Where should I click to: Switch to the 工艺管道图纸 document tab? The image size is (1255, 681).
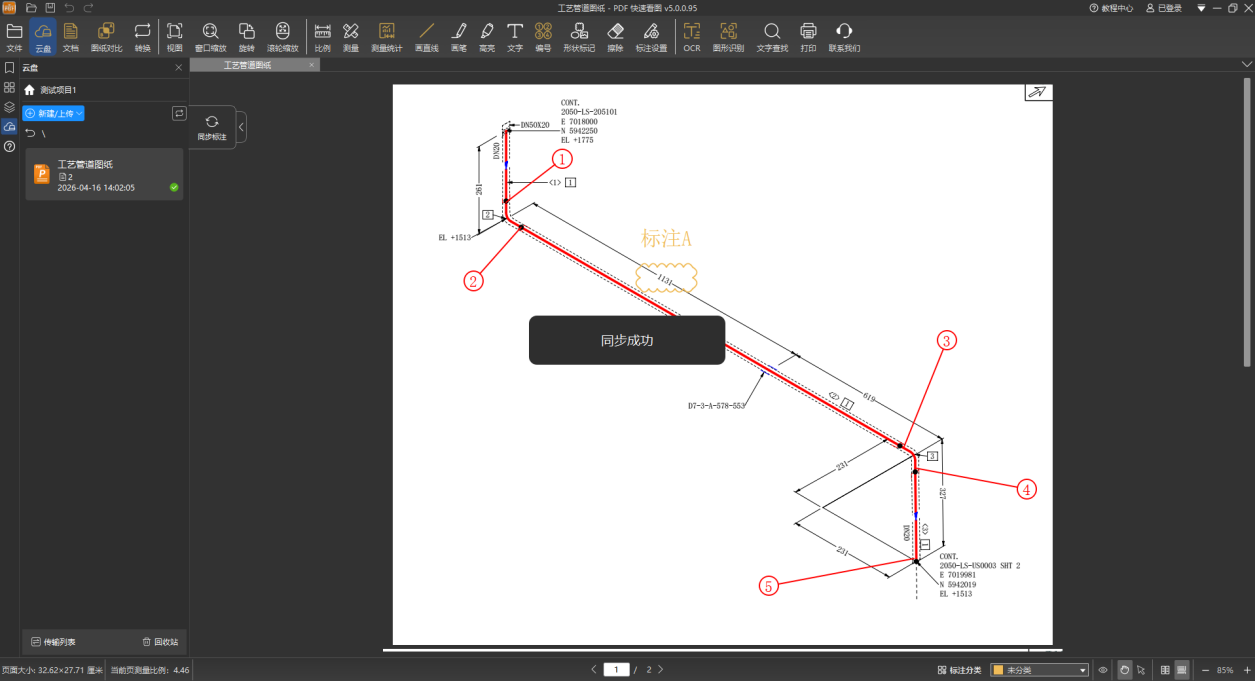coord(247,65)
